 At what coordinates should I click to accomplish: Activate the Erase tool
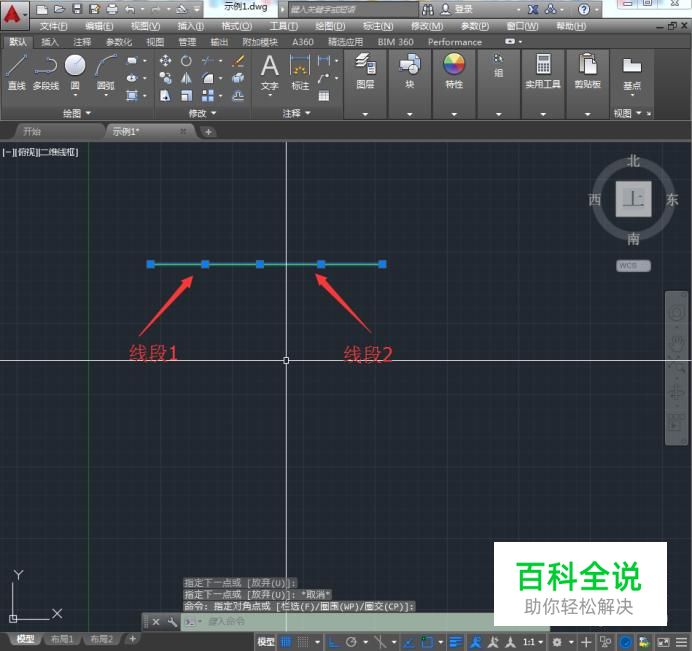point(238,60)
